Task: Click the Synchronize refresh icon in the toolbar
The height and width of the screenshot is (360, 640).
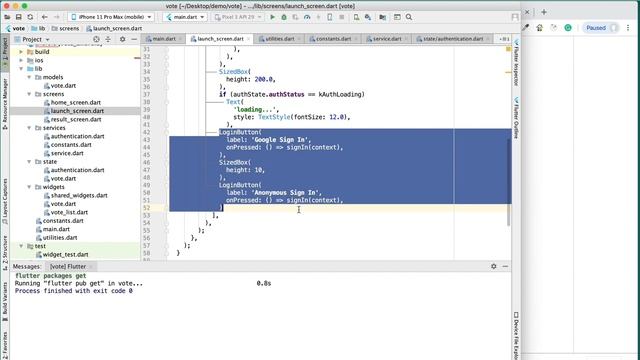Action: (30, 17)
